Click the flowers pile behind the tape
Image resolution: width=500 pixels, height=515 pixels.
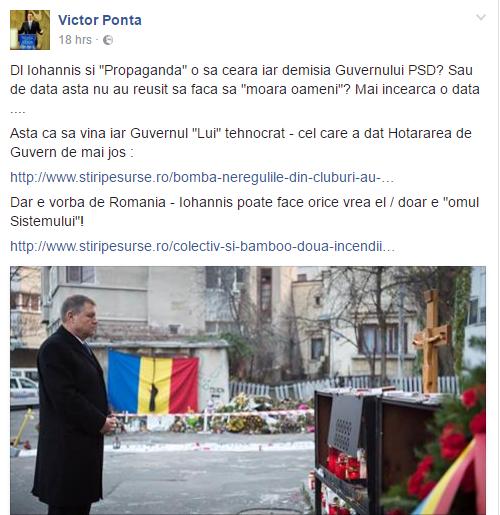click(250, 415)
